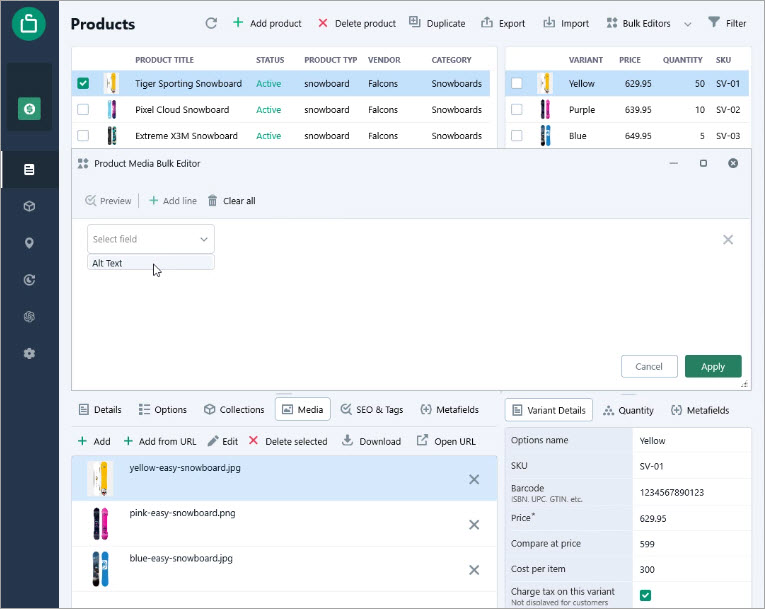Click Add product in toolbar
Image resolution: width=765 pixels, height=609 pixels.
click(267, 23)
